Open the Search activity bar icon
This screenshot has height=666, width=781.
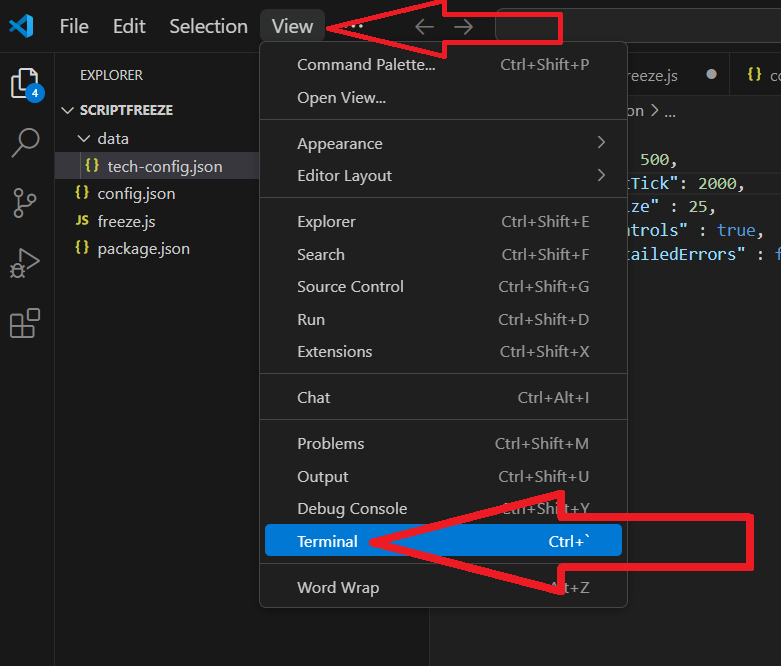25,142
